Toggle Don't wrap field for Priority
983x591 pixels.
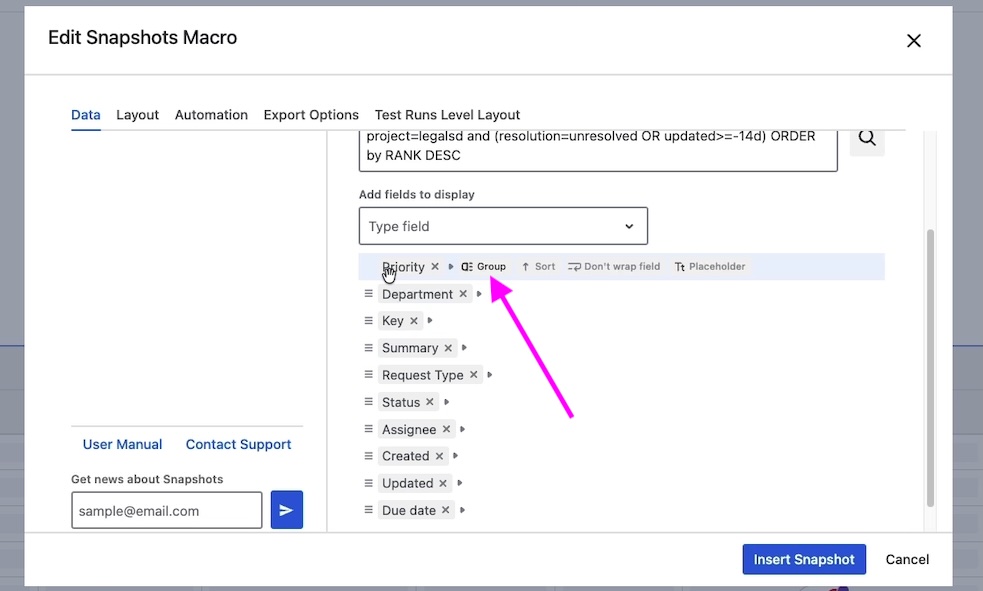[614, 266]
